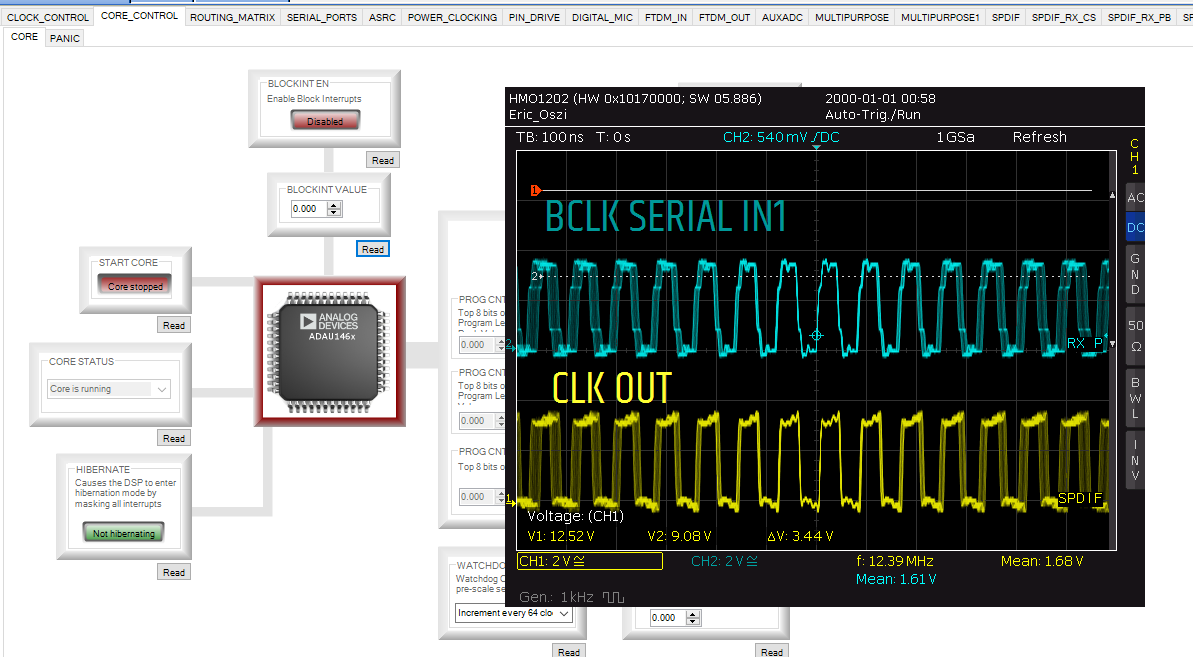
Task: Click the 'f: 12.39 MHz' frequency readout
Action: pyautogui.click(x=895, y=561)
